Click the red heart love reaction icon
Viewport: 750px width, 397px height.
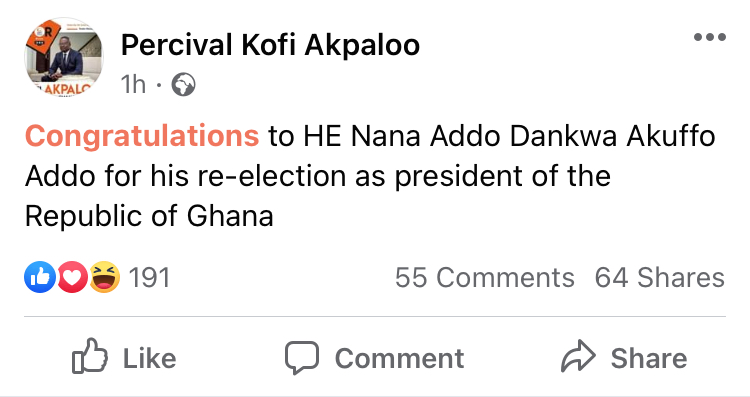[72, 277]
